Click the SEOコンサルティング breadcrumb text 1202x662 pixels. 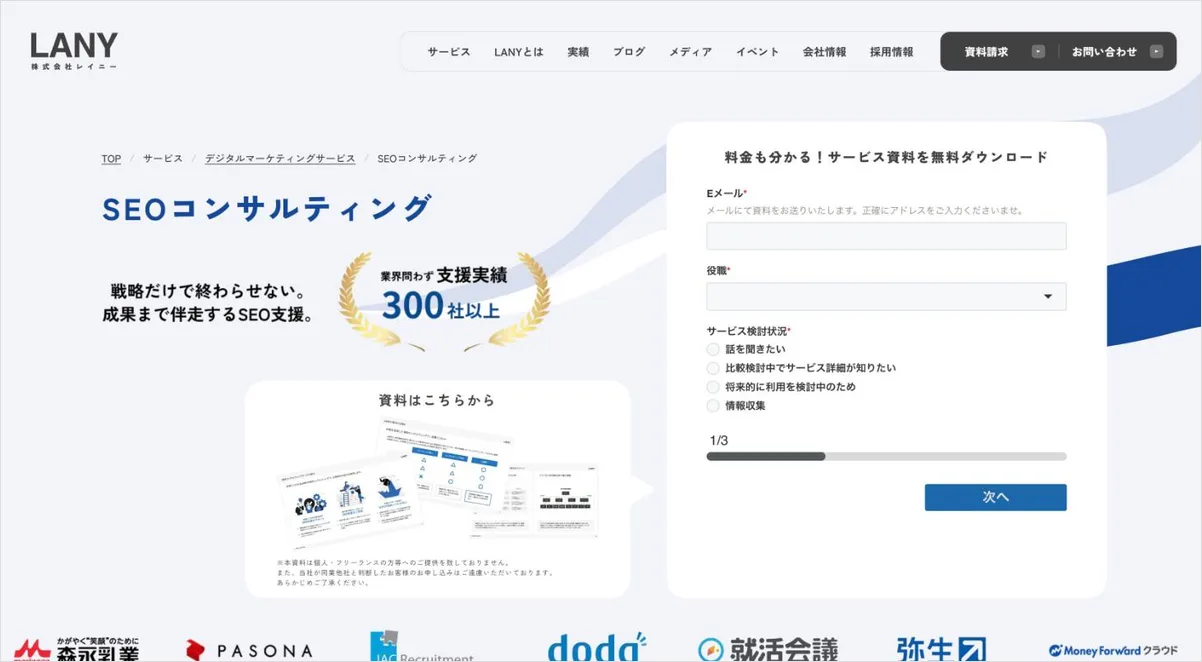427,159
